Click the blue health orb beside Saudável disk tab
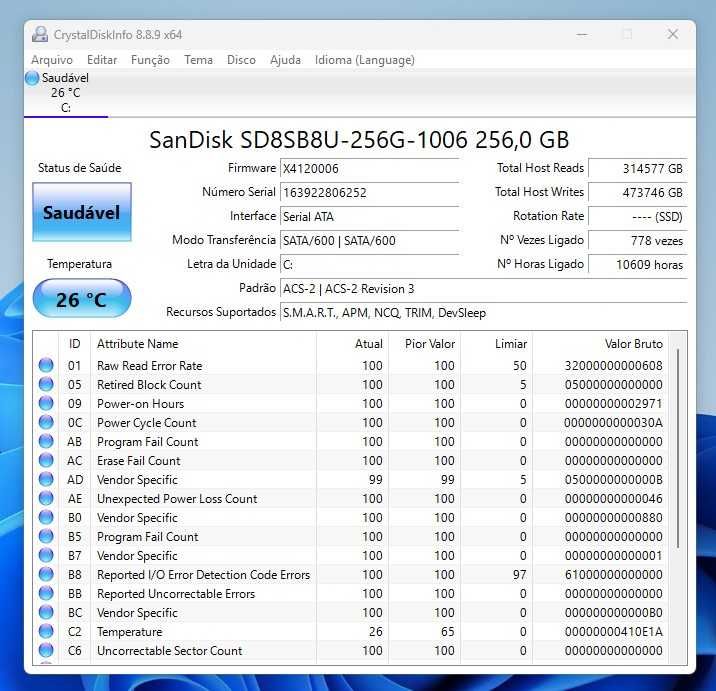 pos(32,78)
